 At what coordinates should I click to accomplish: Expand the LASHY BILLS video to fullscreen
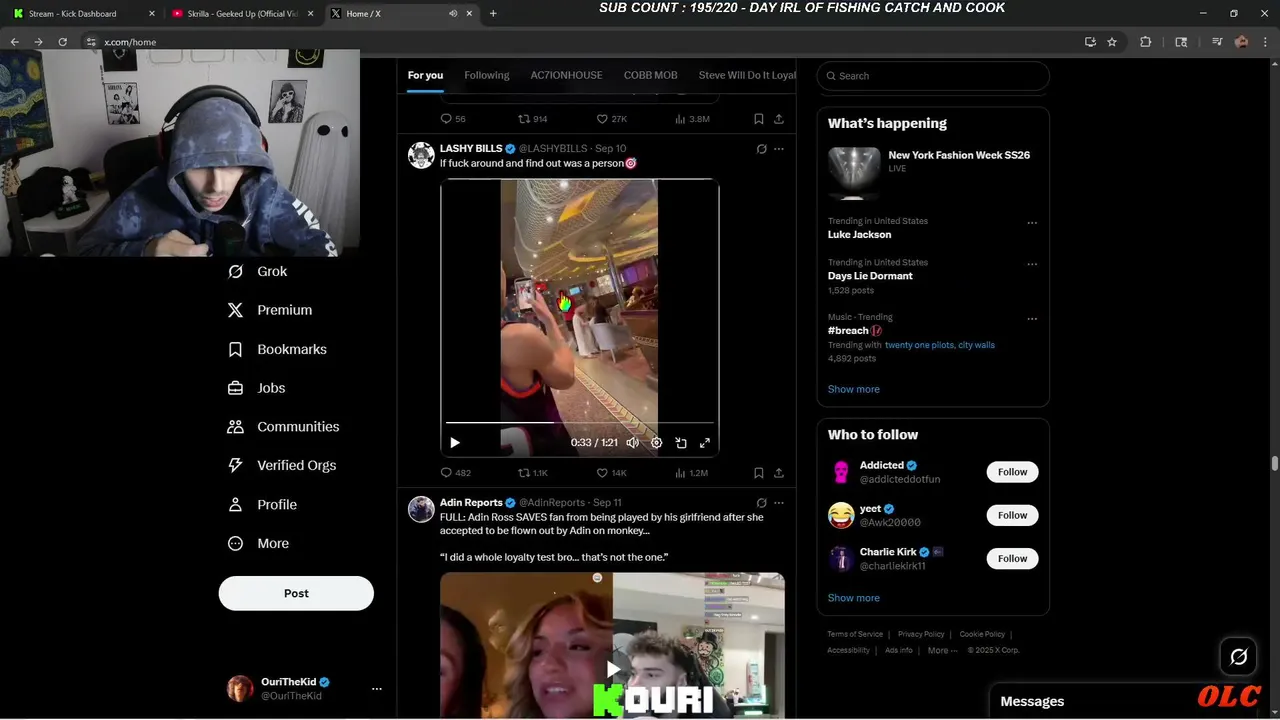click(705, 442)
